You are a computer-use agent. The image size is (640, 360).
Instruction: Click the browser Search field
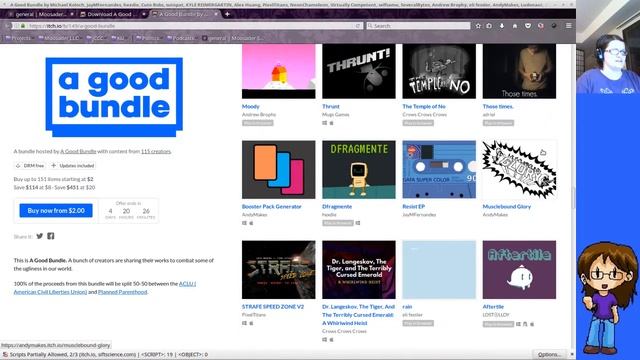click(x=418, y=26)
